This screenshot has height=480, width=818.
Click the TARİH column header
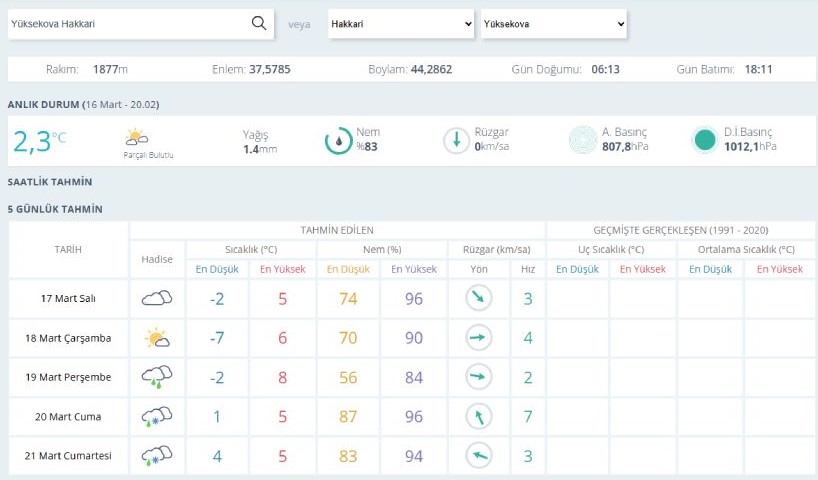tap(67, 249)
